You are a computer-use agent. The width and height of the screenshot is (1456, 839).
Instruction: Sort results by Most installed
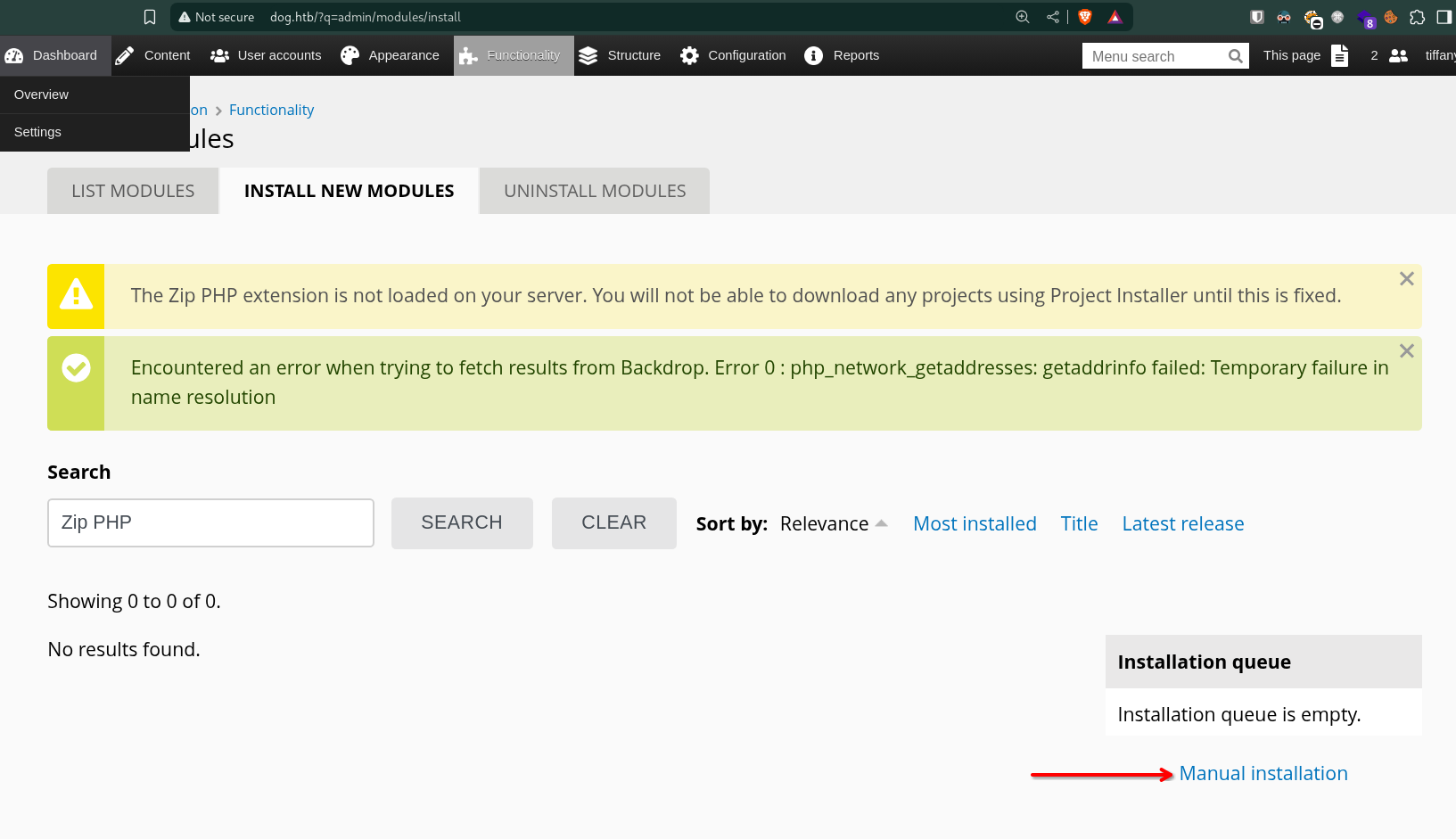[975, 524]
